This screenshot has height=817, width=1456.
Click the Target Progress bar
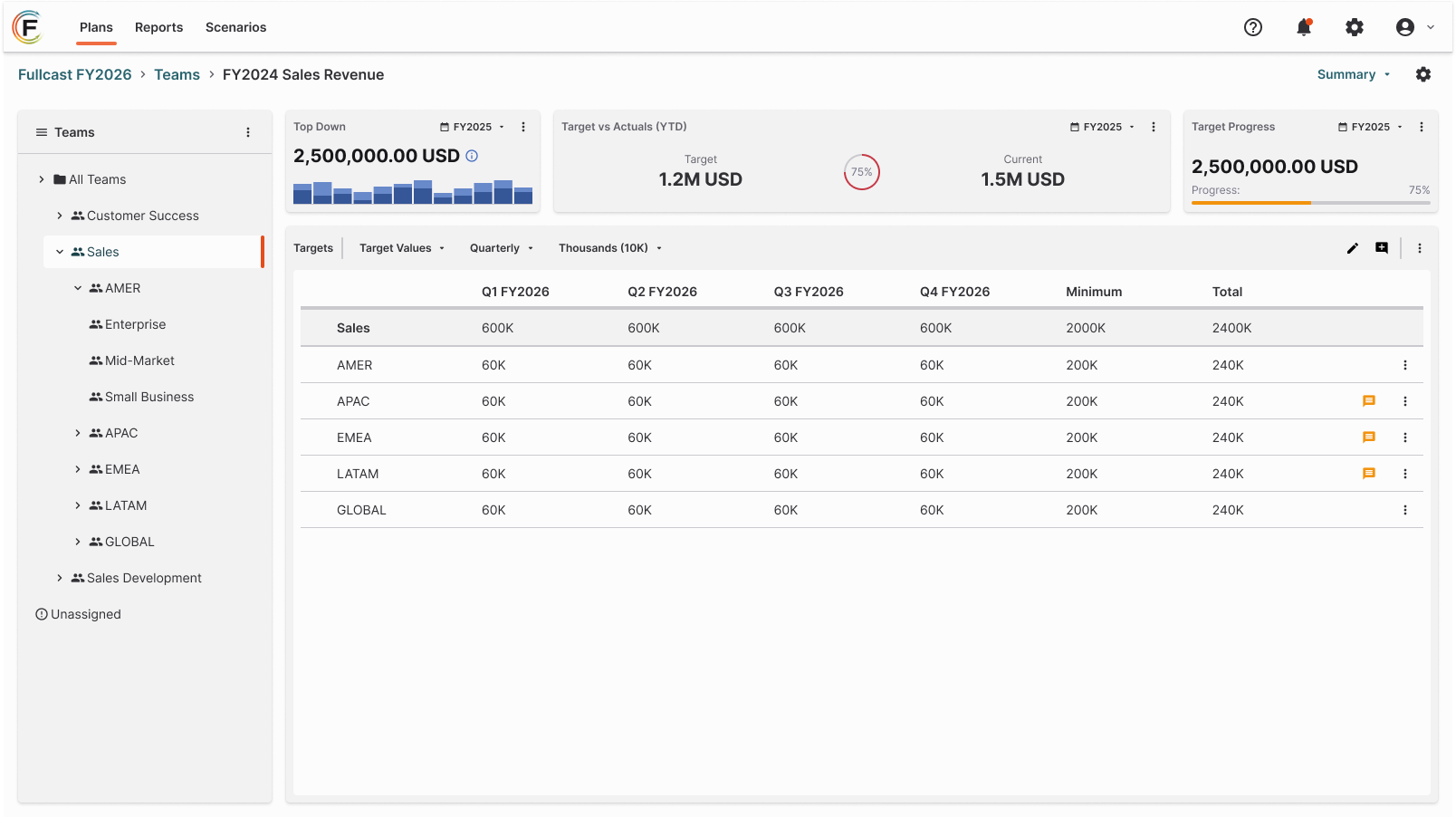pyautogui.click(x=1310, y=203)
